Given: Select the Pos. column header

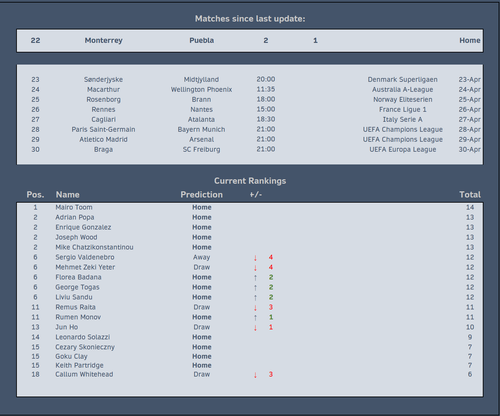Looking at the screenshot, I should pyautogui.click(x=35, y=195).
